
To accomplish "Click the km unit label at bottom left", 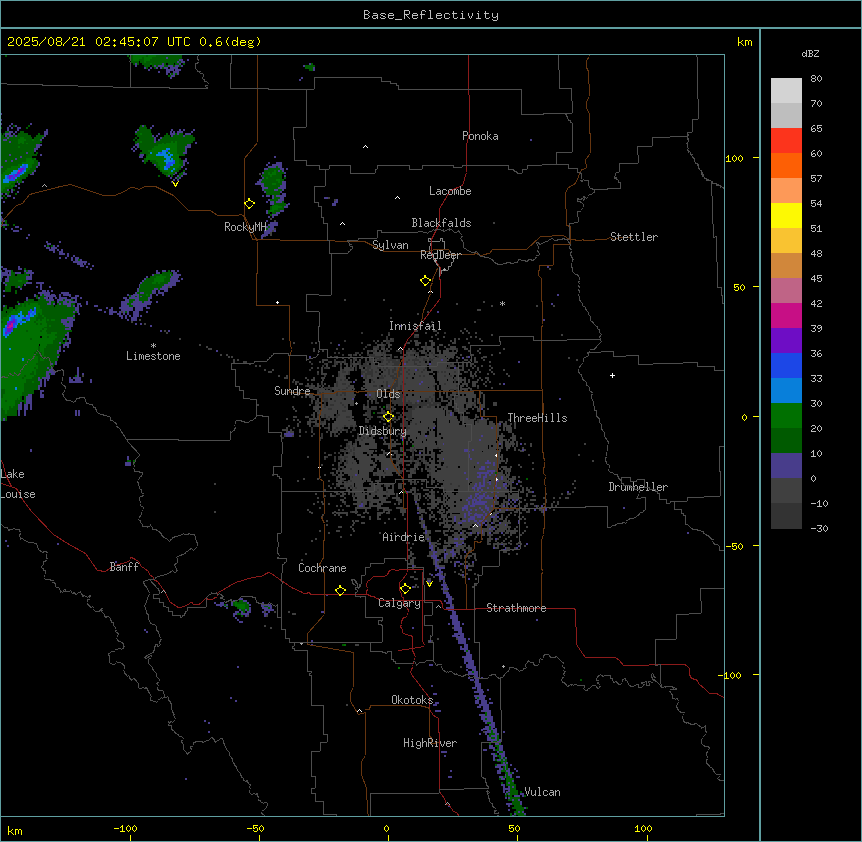I will tap(15, 830).
